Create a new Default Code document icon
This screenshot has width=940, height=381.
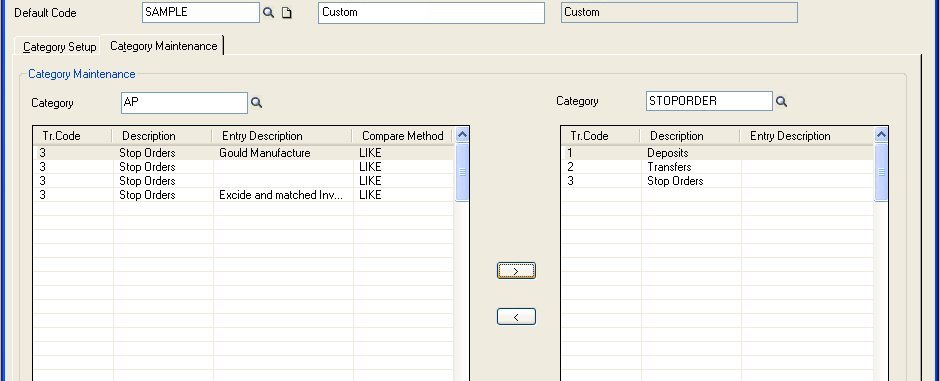tap(287, 13)
